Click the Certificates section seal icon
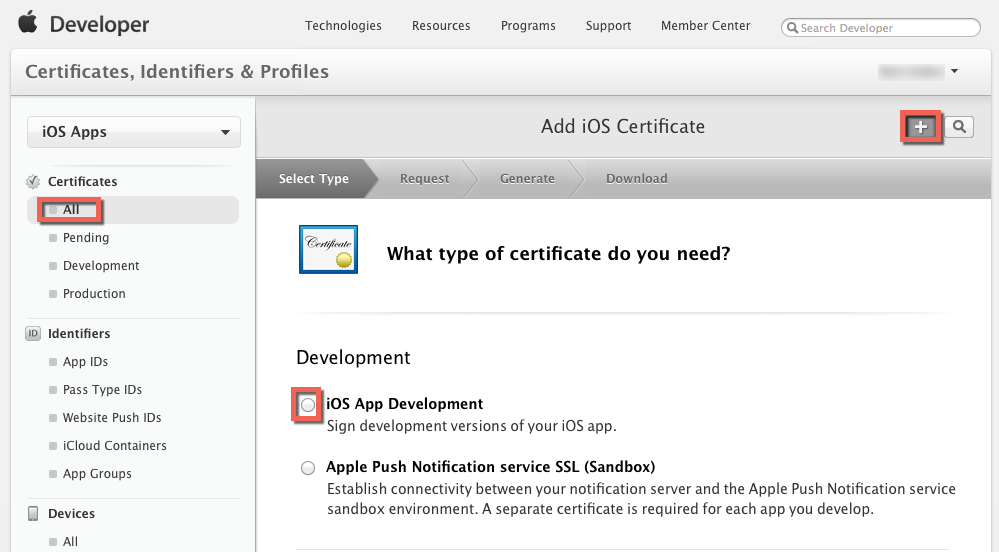The image size is (999, 552). (33, 182)
